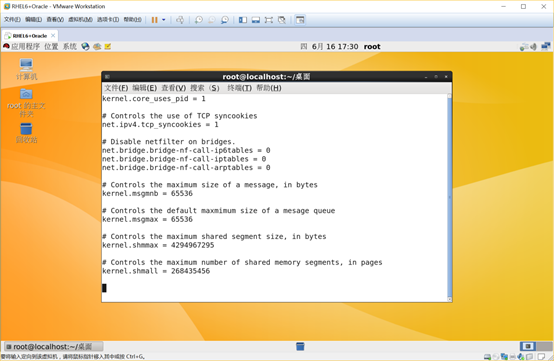Select the RHEL6+Oracle VM tab

tap(30, 36)
